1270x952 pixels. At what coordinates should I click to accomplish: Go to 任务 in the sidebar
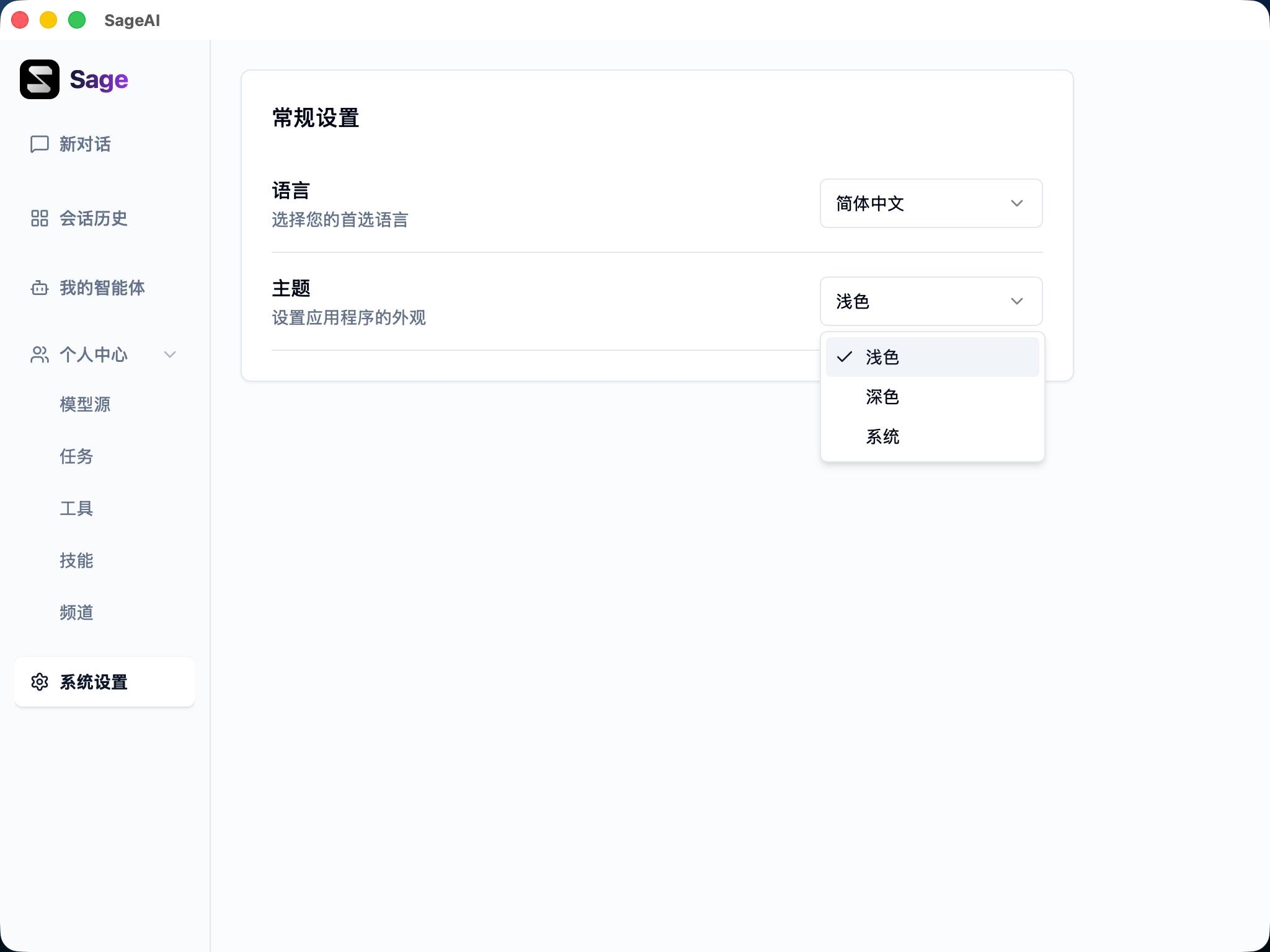(x=76, y=457)
